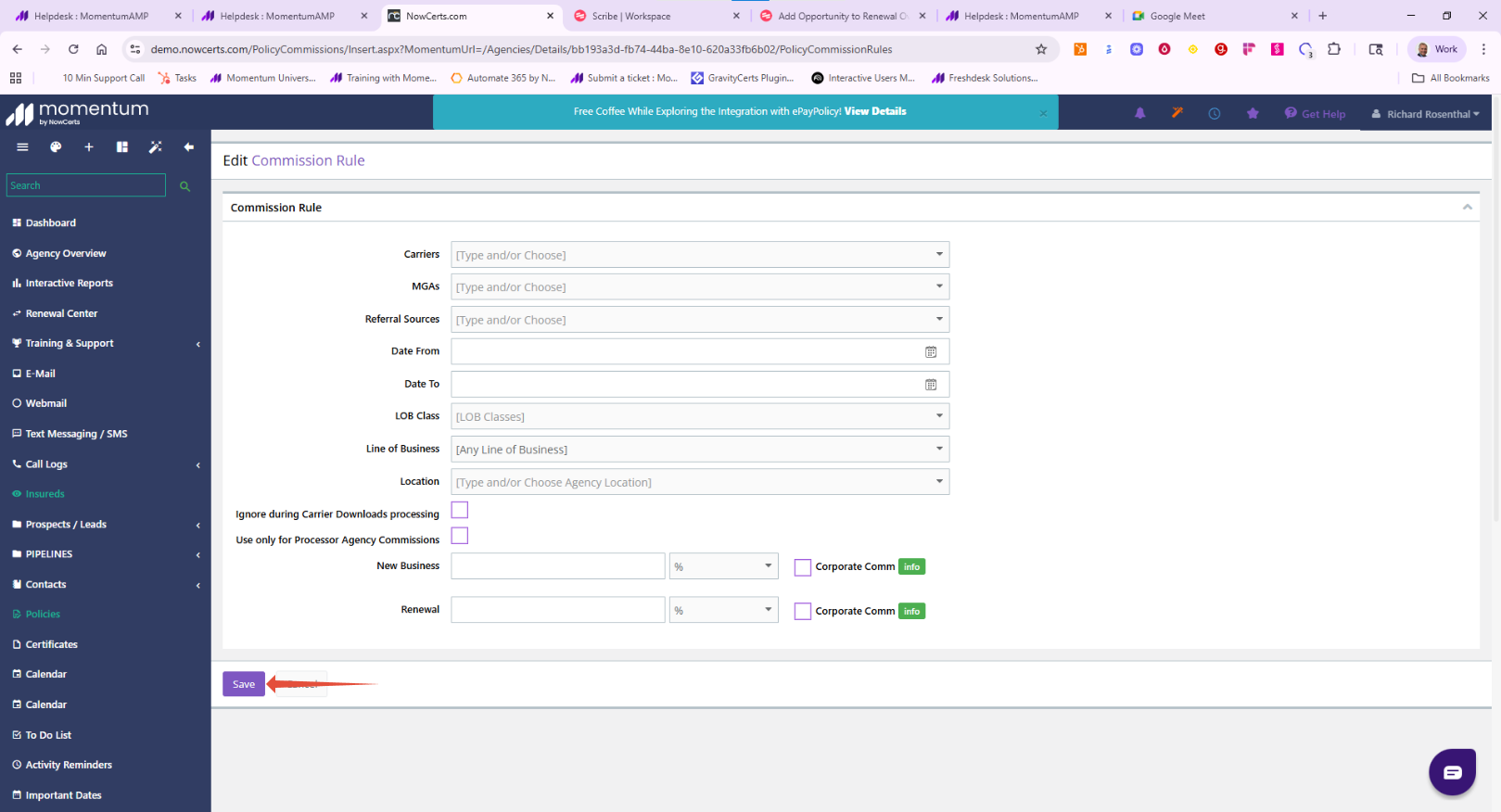Open new browser tab with plus
1501x812 pixels.
[x=1323, y=16]
